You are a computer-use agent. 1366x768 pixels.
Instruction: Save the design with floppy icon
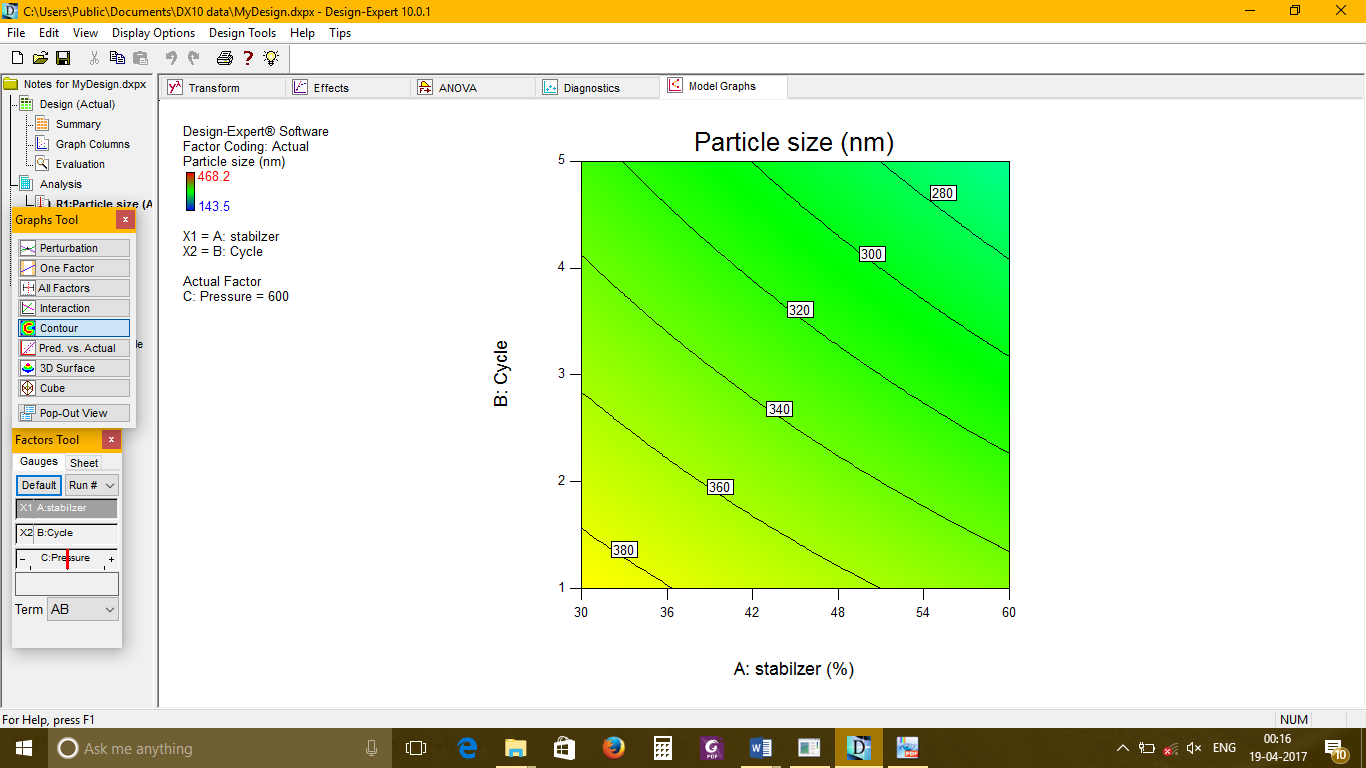(62, 58)
